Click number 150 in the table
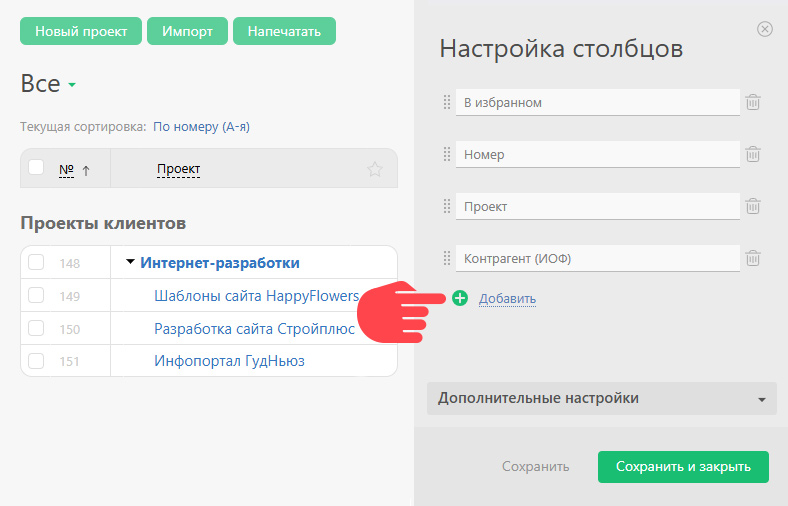 tap(69, 330)
